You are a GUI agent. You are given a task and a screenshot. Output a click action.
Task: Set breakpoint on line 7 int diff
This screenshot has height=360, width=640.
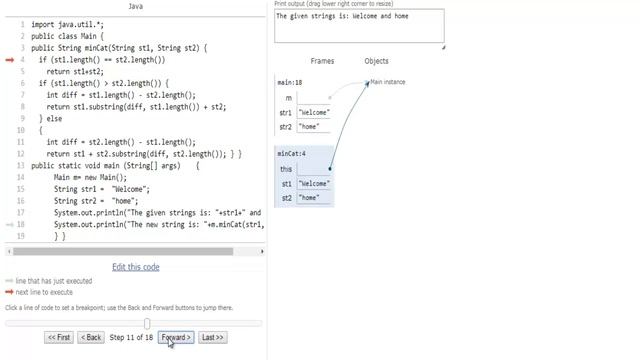point(121,95)
